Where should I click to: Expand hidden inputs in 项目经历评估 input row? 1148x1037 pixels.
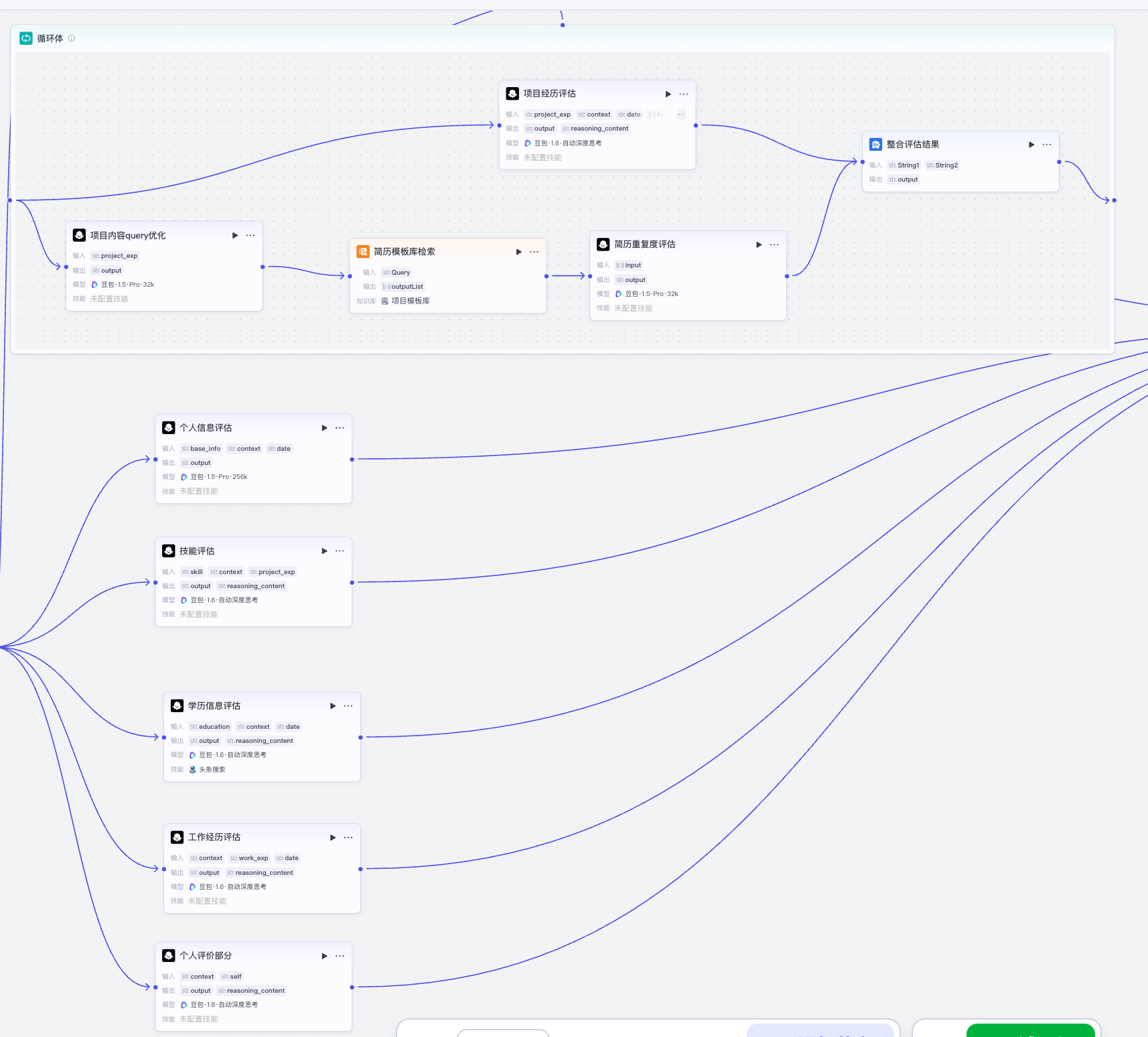(x=681, y=115)
